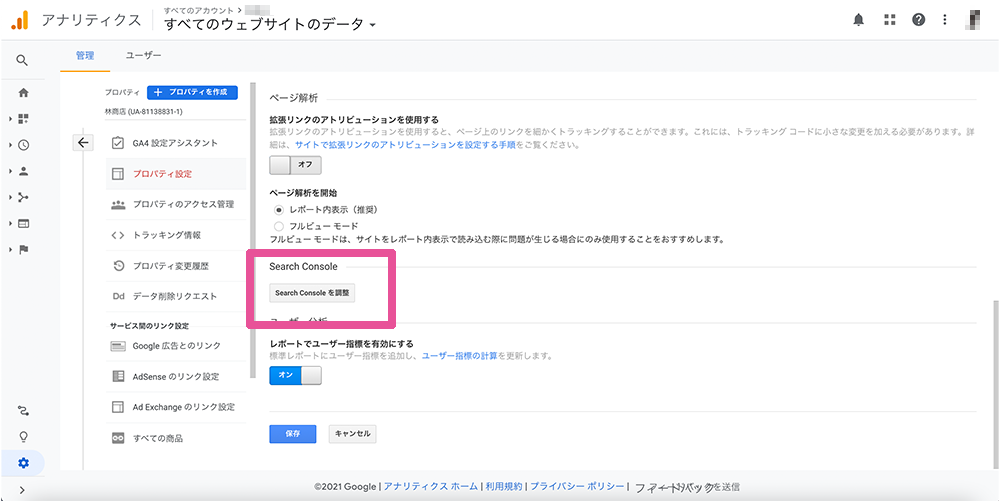This screenshot has height=501, width=1000.
Task: Click すべてのアカウント breadcrumb text
Action: (199, 10)
